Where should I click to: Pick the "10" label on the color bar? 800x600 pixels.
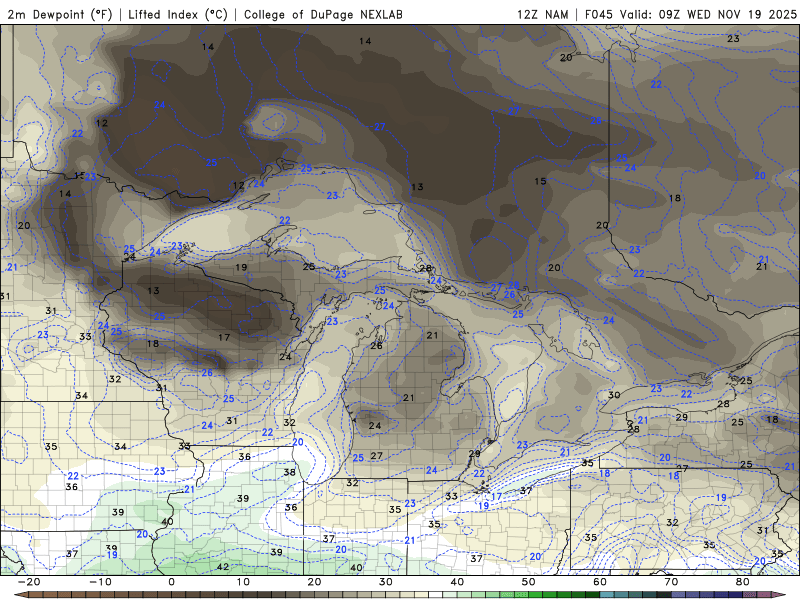point(243,582)
